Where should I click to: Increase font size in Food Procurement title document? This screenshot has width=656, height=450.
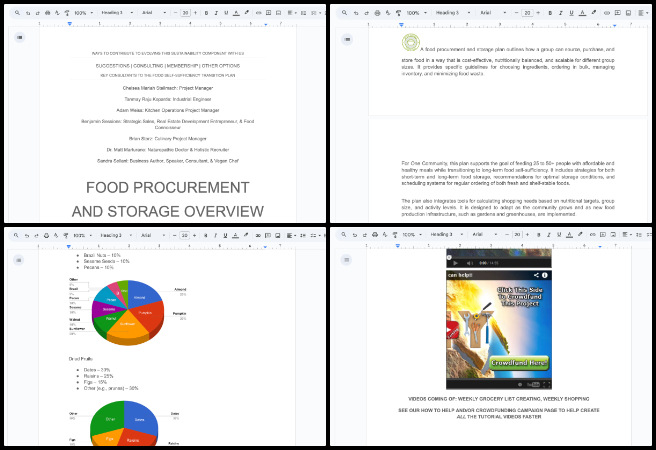tap(195, 13)
